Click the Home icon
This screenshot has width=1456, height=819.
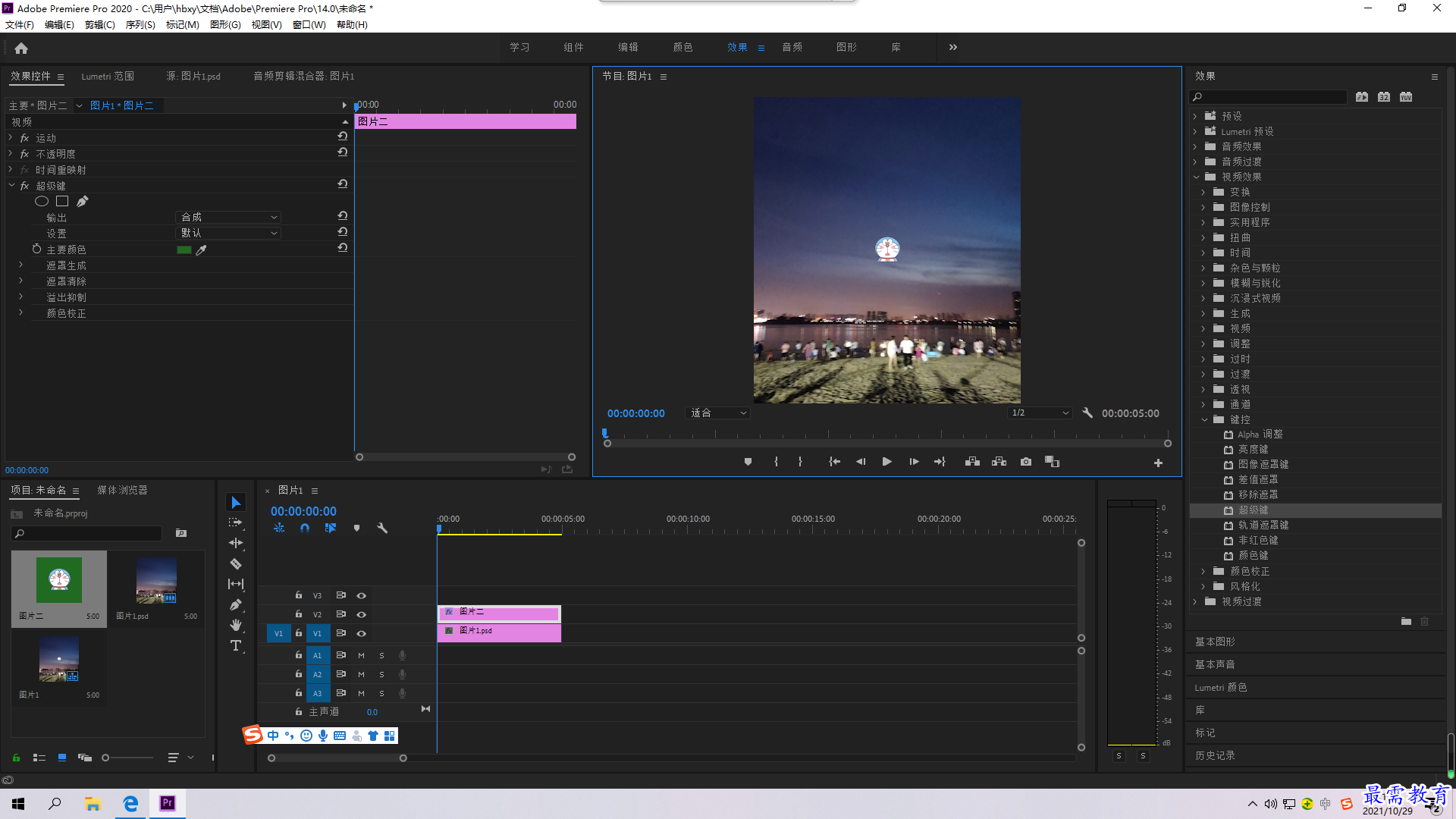tap(21, 48)
